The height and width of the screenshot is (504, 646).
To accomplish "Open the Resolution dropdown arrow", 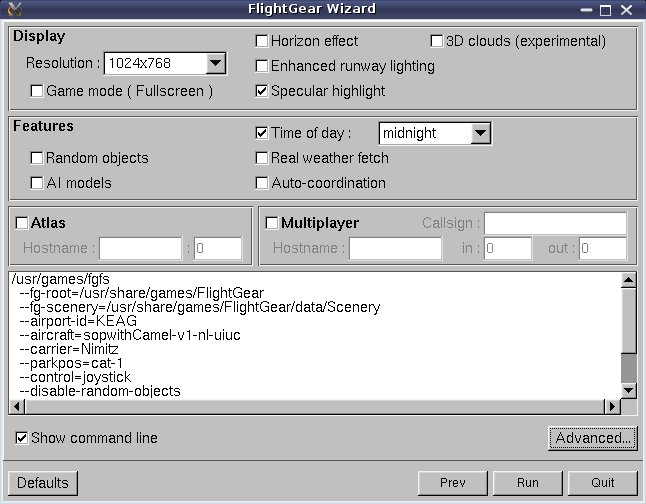I will [215, 63].
